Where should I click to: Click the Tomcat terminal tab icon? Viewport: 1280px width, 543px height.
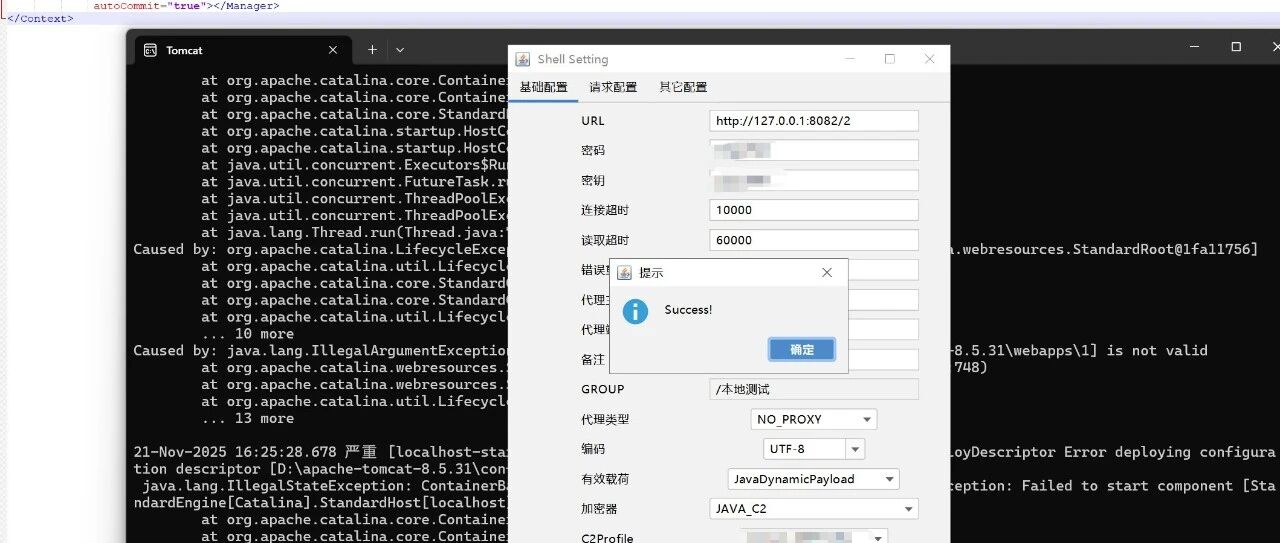coord(150,50)
